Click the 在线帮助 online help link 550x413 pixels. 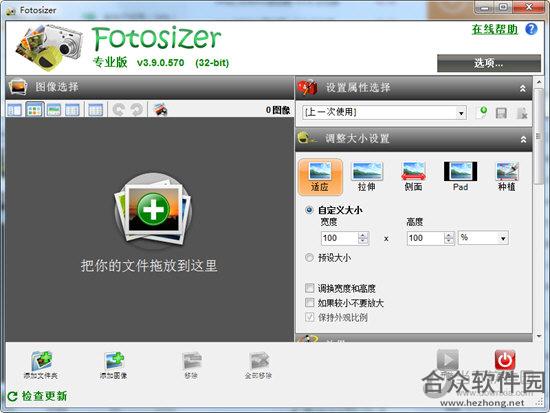[x=495, y=29]
